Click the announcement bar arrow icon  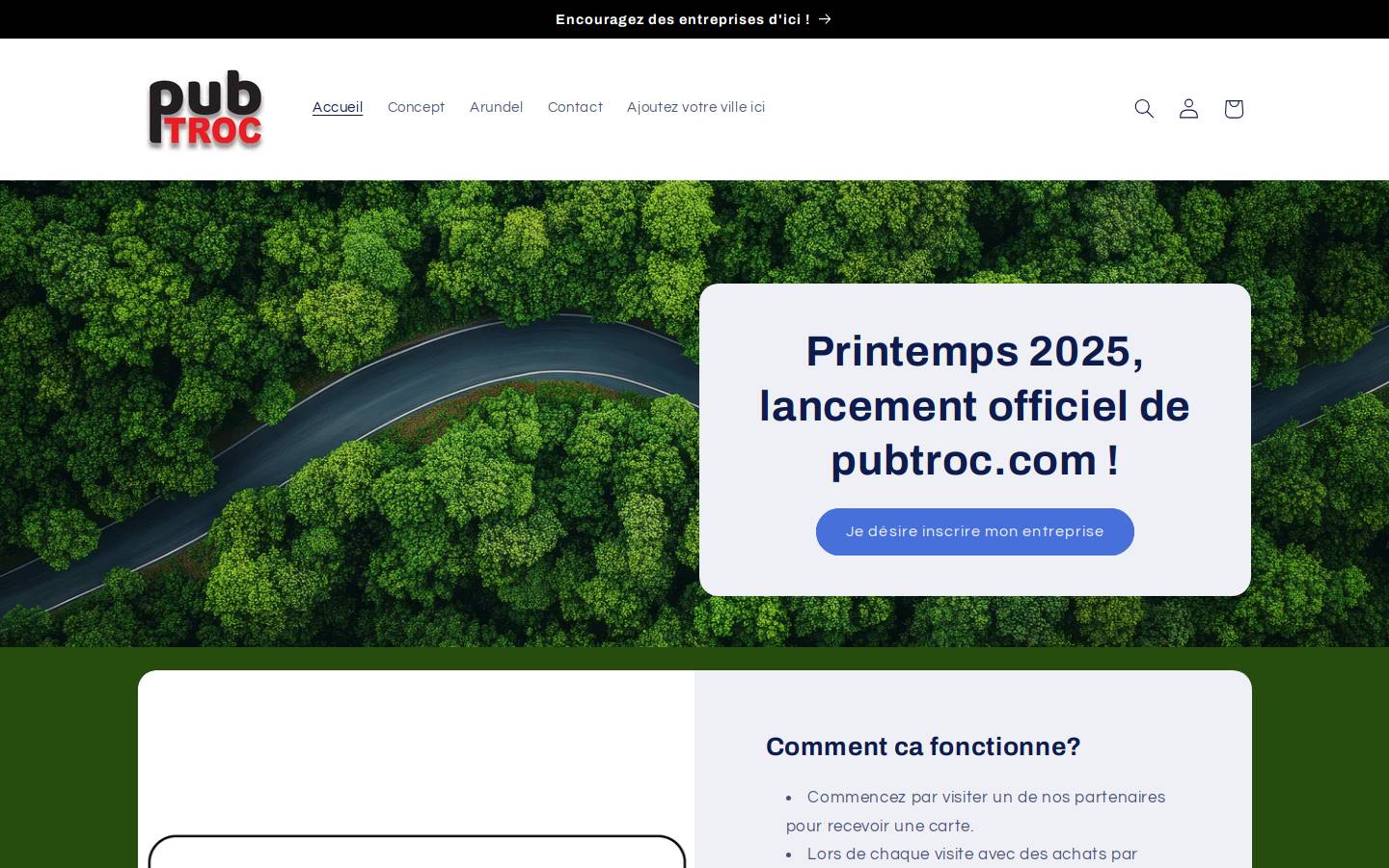click(x=825, y=19)
